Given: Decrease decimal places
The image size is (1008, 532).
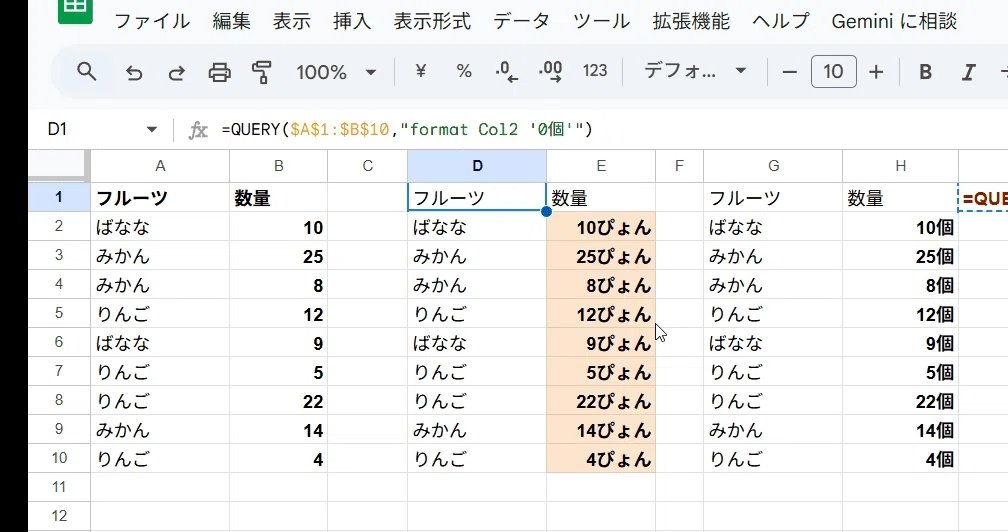Looking at the screenshot, I should tap(507, 71).
